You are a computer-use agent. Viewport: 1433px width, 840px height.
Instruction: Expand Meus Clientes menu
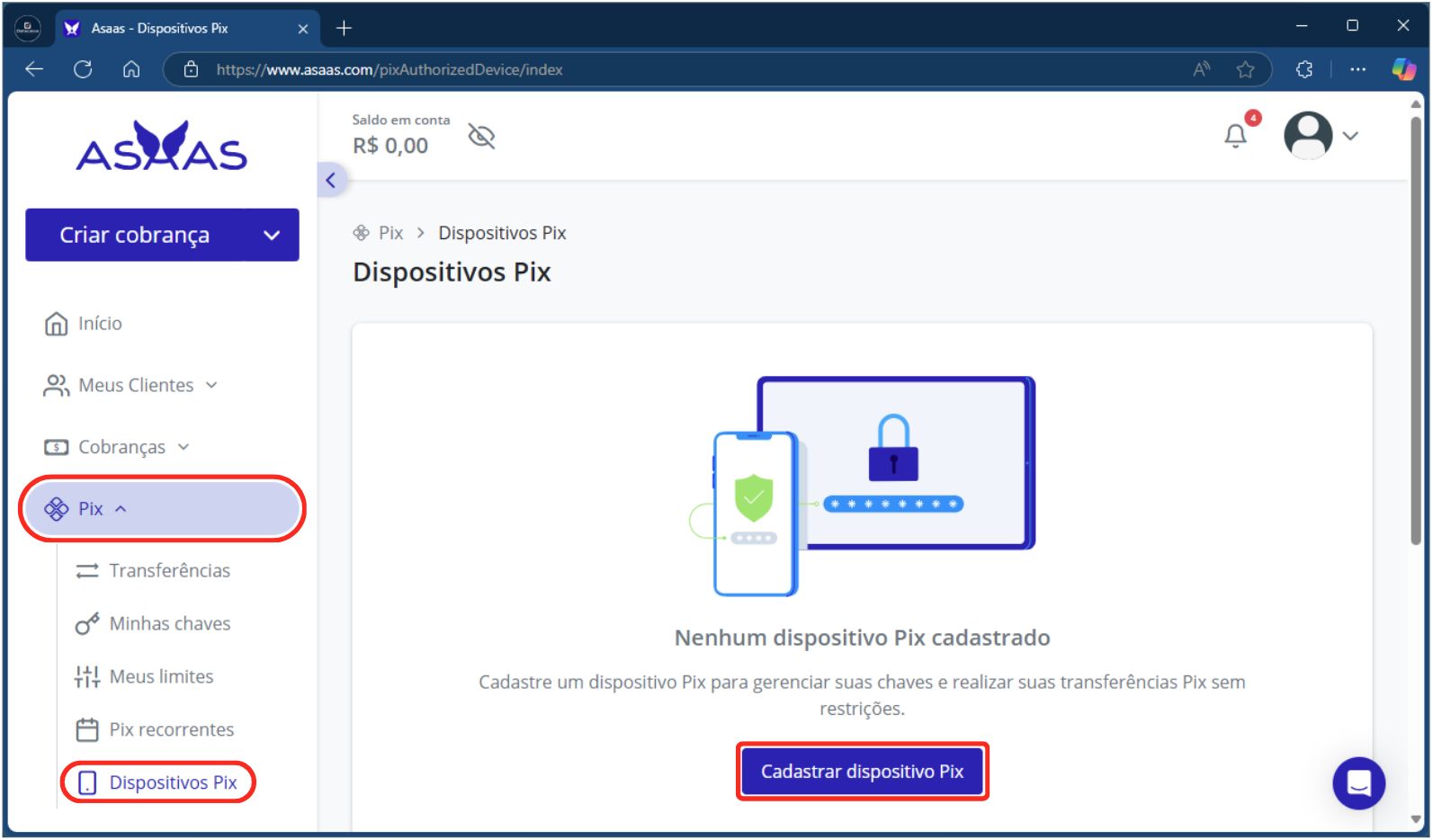pyautogui.click(x=131, y=386)
